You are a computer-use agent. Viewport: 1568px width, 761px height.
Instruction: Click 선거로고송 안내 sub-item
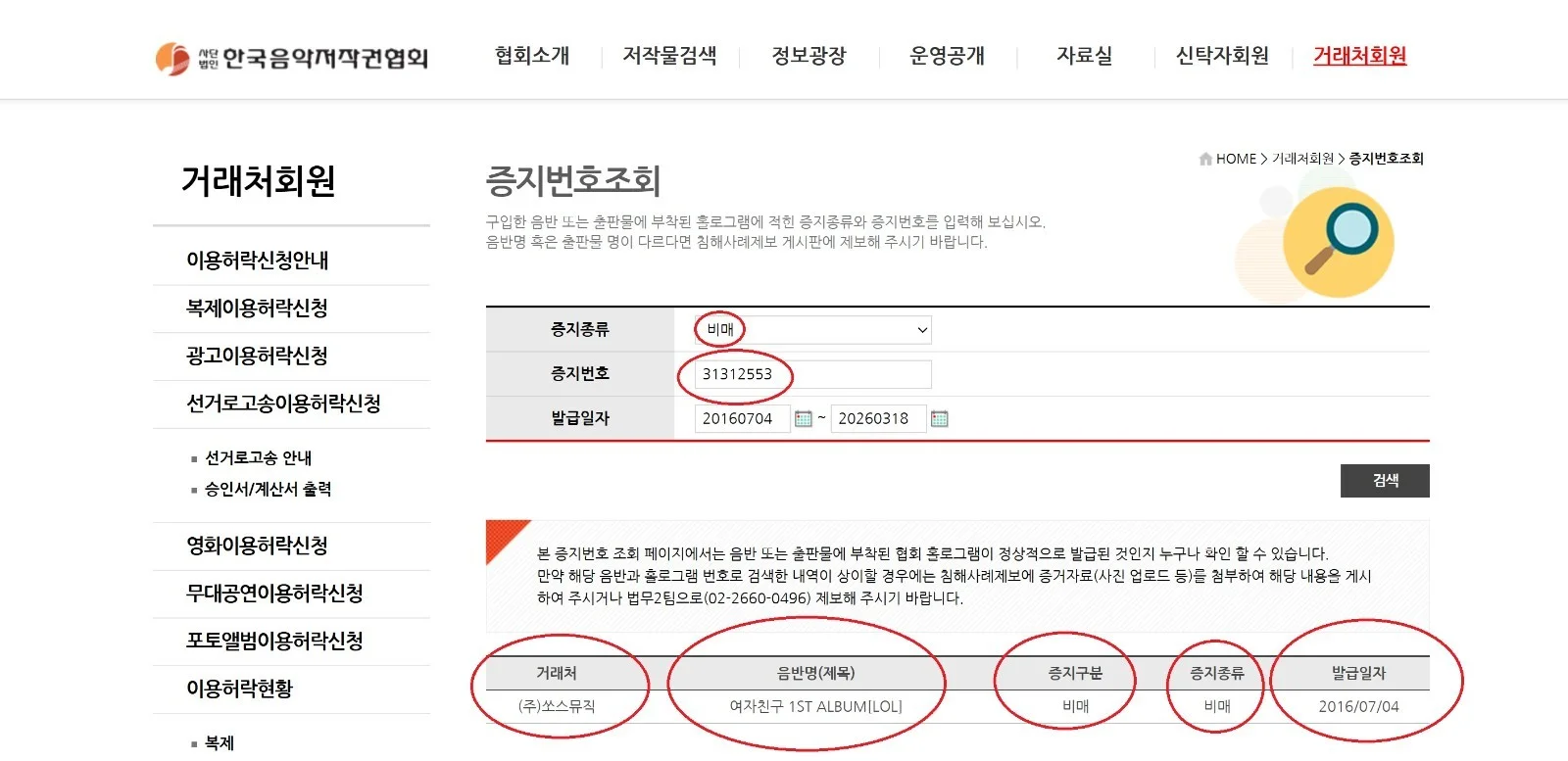pos(258,458)
